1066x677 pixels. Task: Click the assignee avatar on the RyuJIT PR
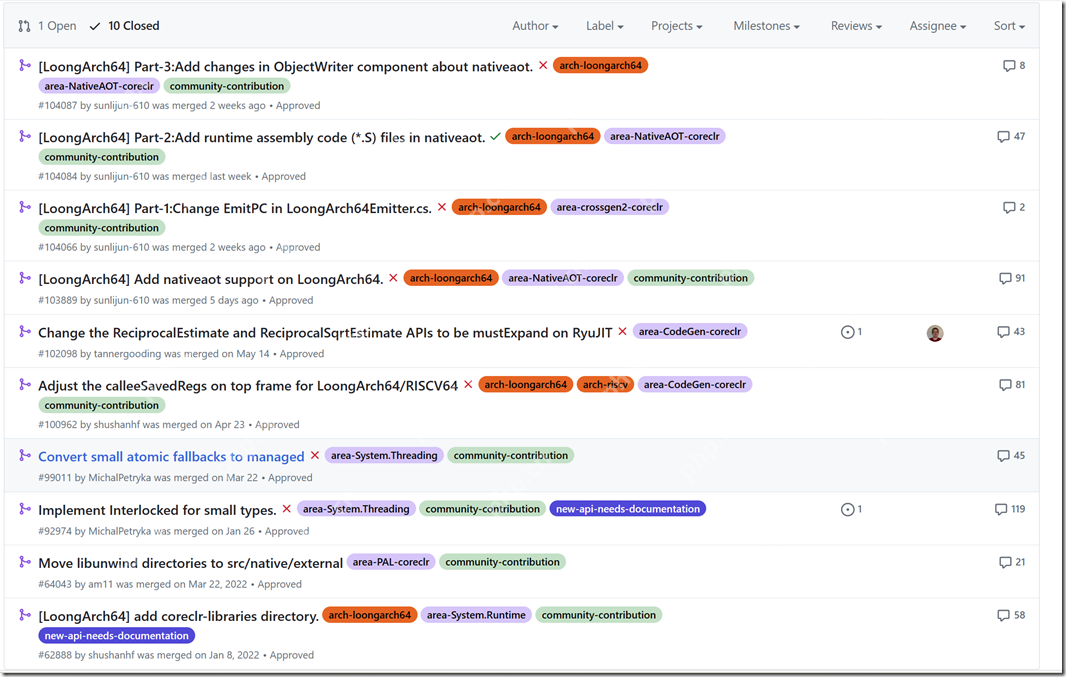click(934, 332)
